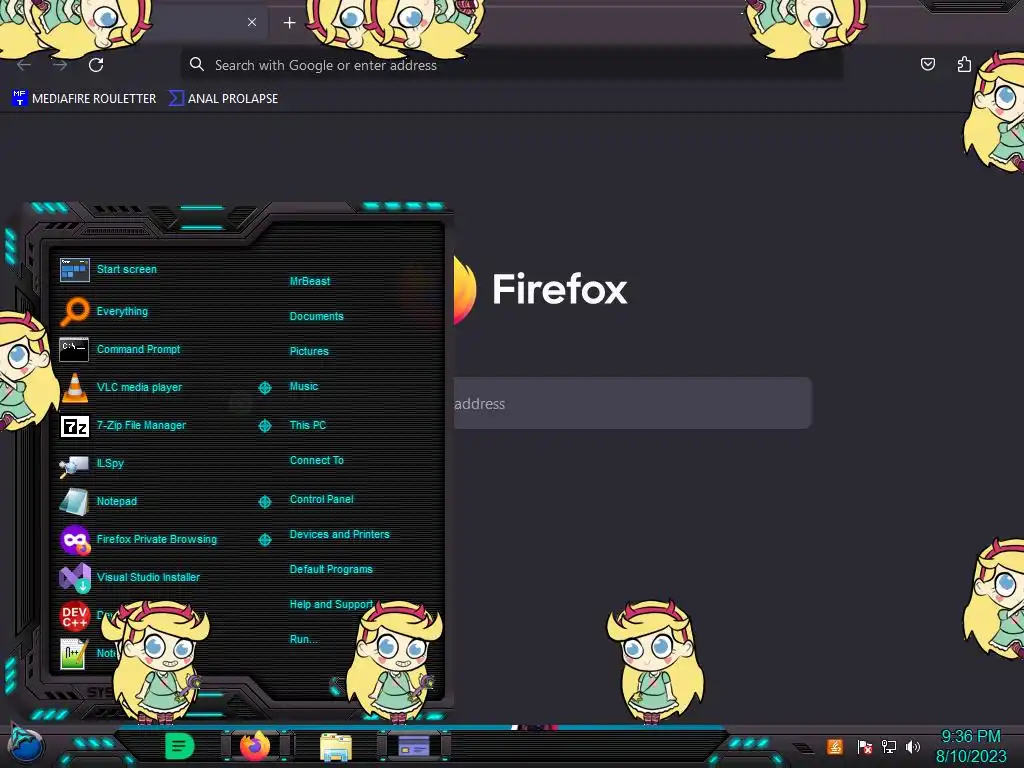Viewport: 1024px width, 768px height.
Task: Open a new Firefox tab
Action: 289,23
